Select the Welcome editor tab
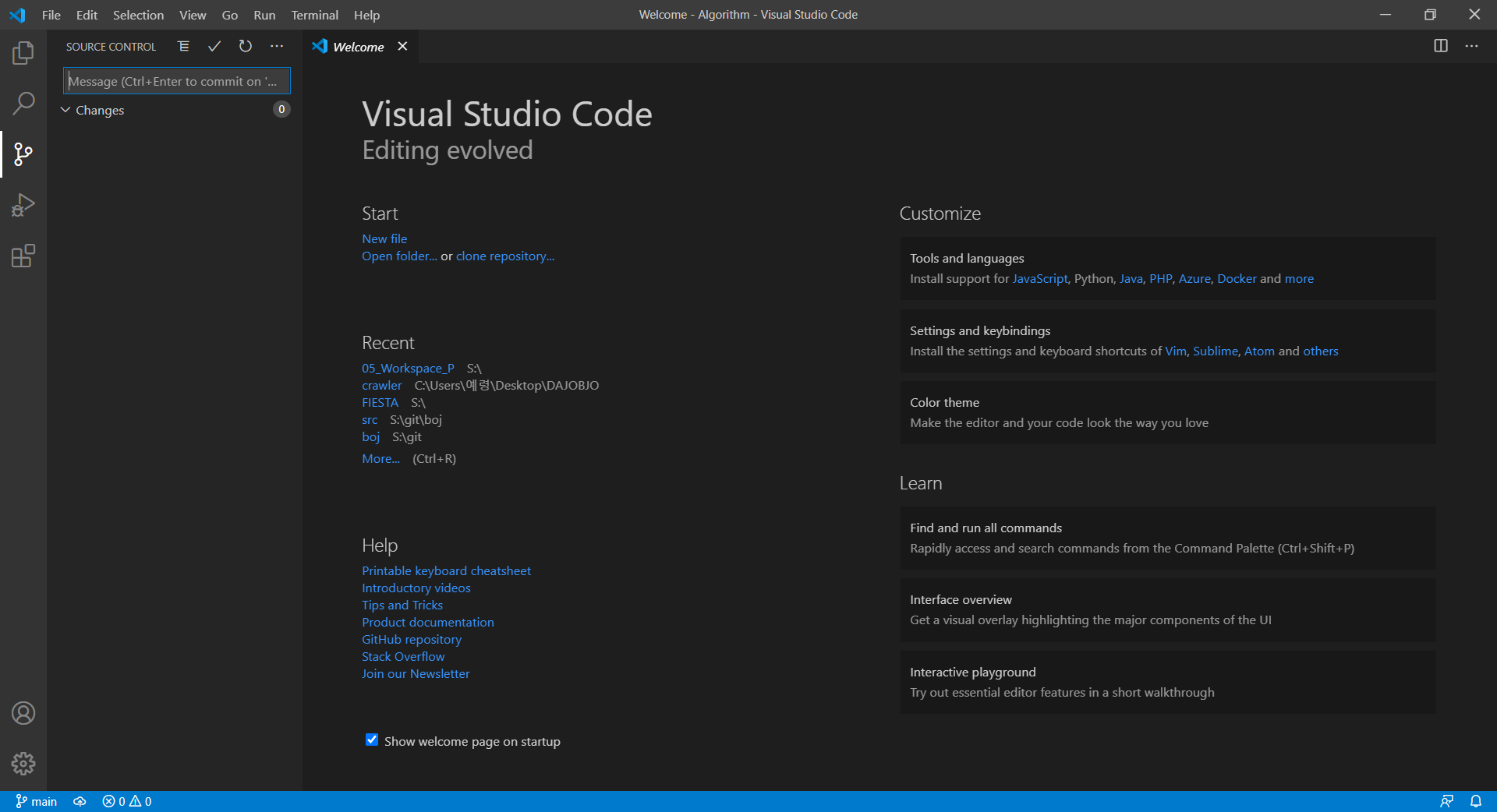 click(359, 47)
